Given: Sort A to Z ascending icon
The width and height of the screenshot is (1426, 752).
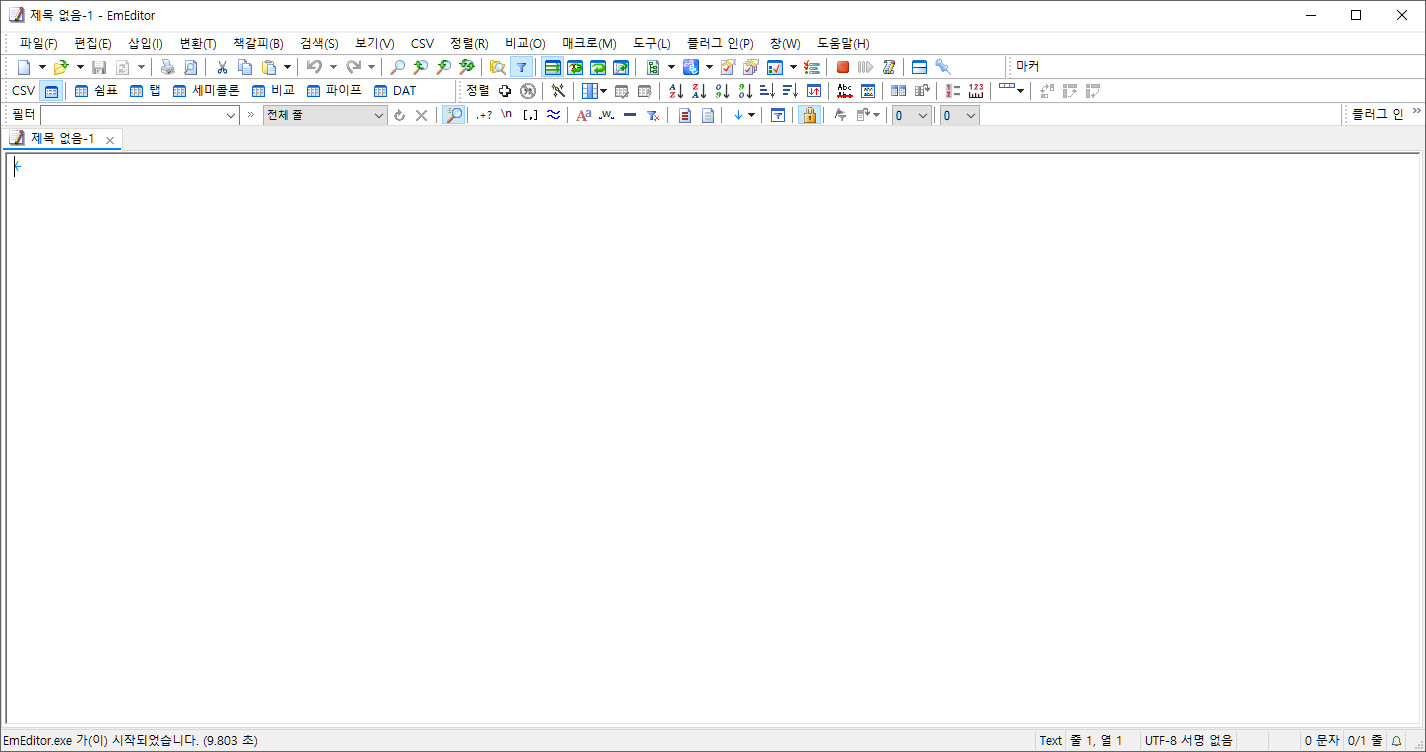Looking at the screenshot, I should click(676, 91).
